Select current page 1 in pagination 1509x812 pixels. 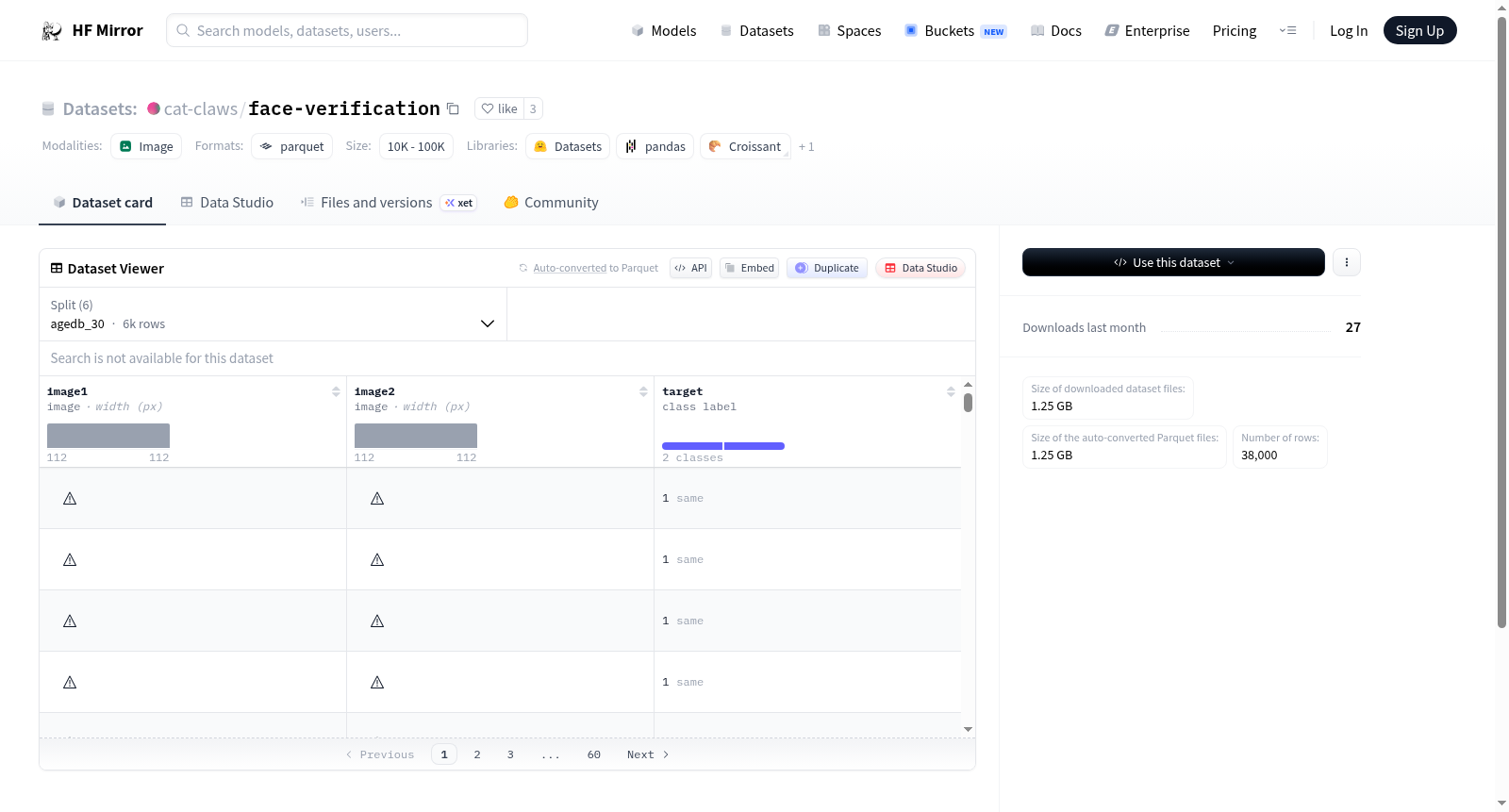[444, 754]
